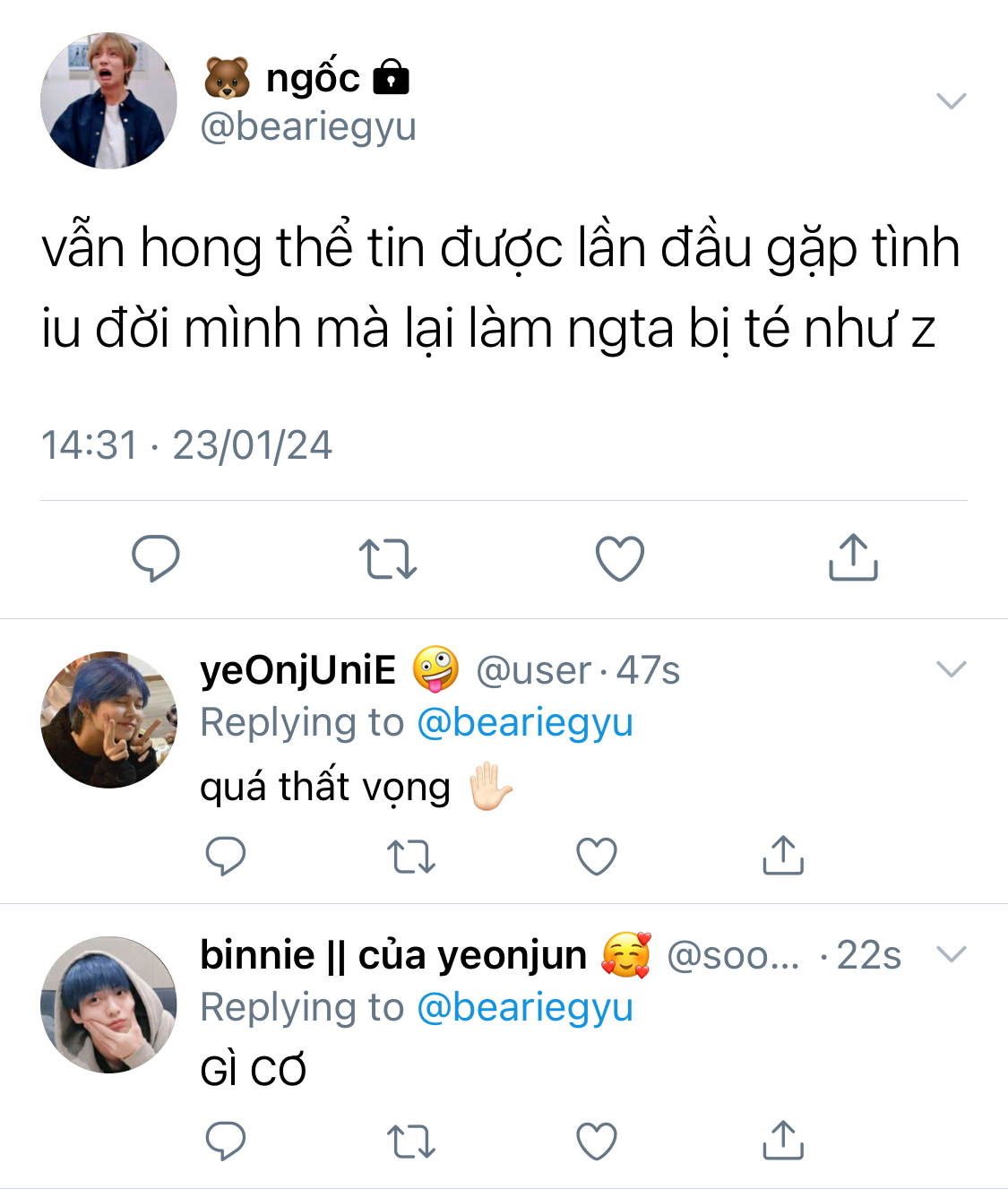
Task: Open @beariegyu mention link in yeOnjUniE's reply
Action: pos(525,722)
